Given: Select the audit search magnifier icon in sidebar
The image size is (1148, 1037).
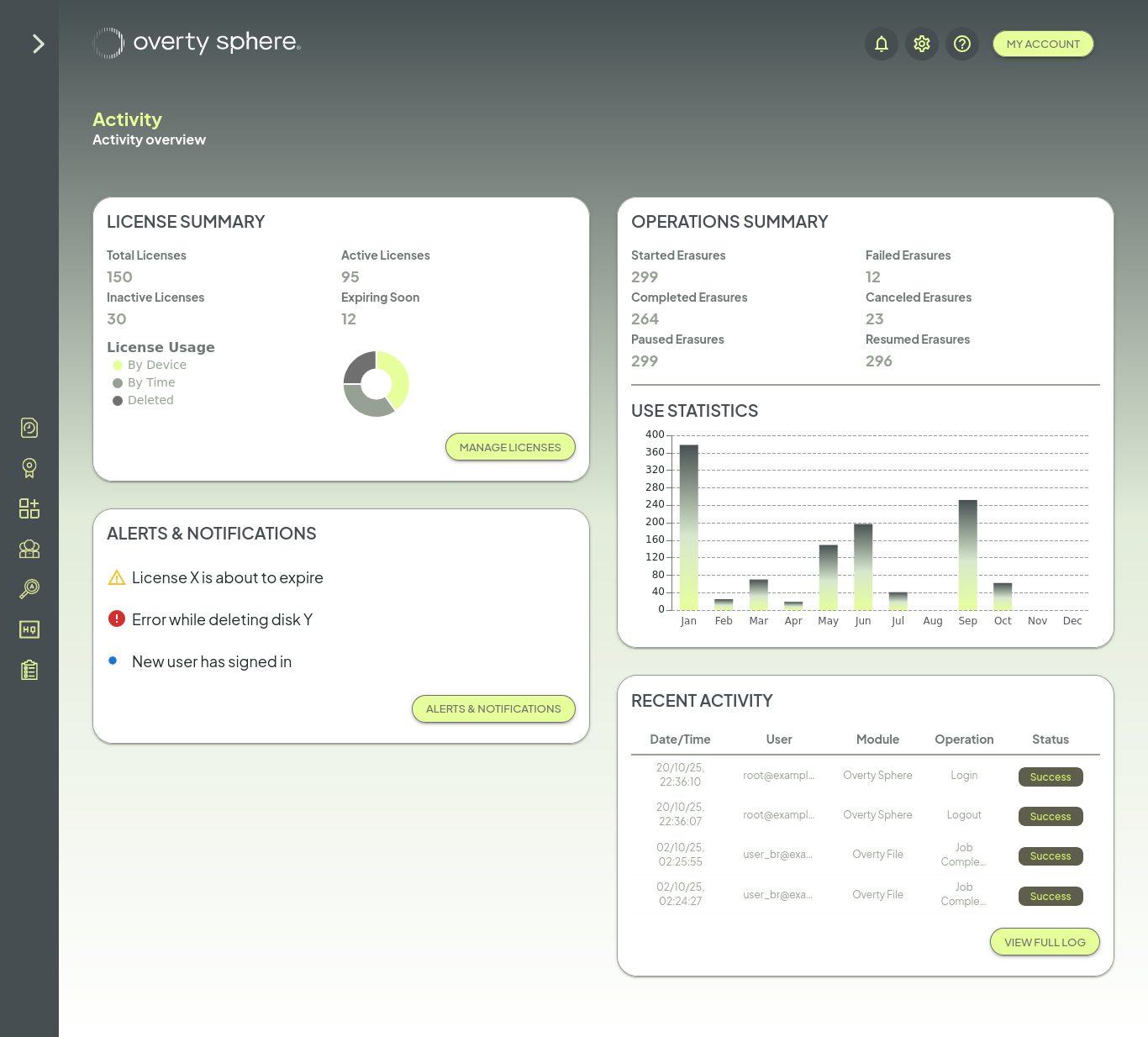Looking at the screenshot, I should pos(29,589).
